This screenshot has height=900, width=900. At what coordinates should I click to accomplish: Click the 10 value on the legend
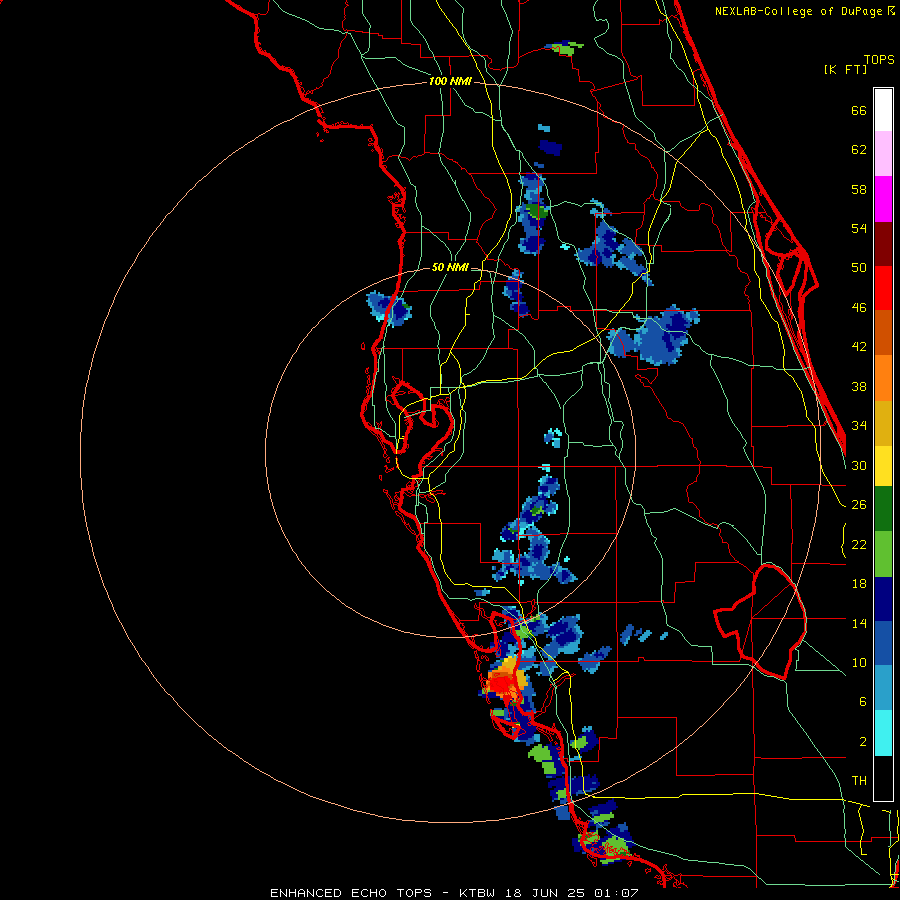[859, 663]
